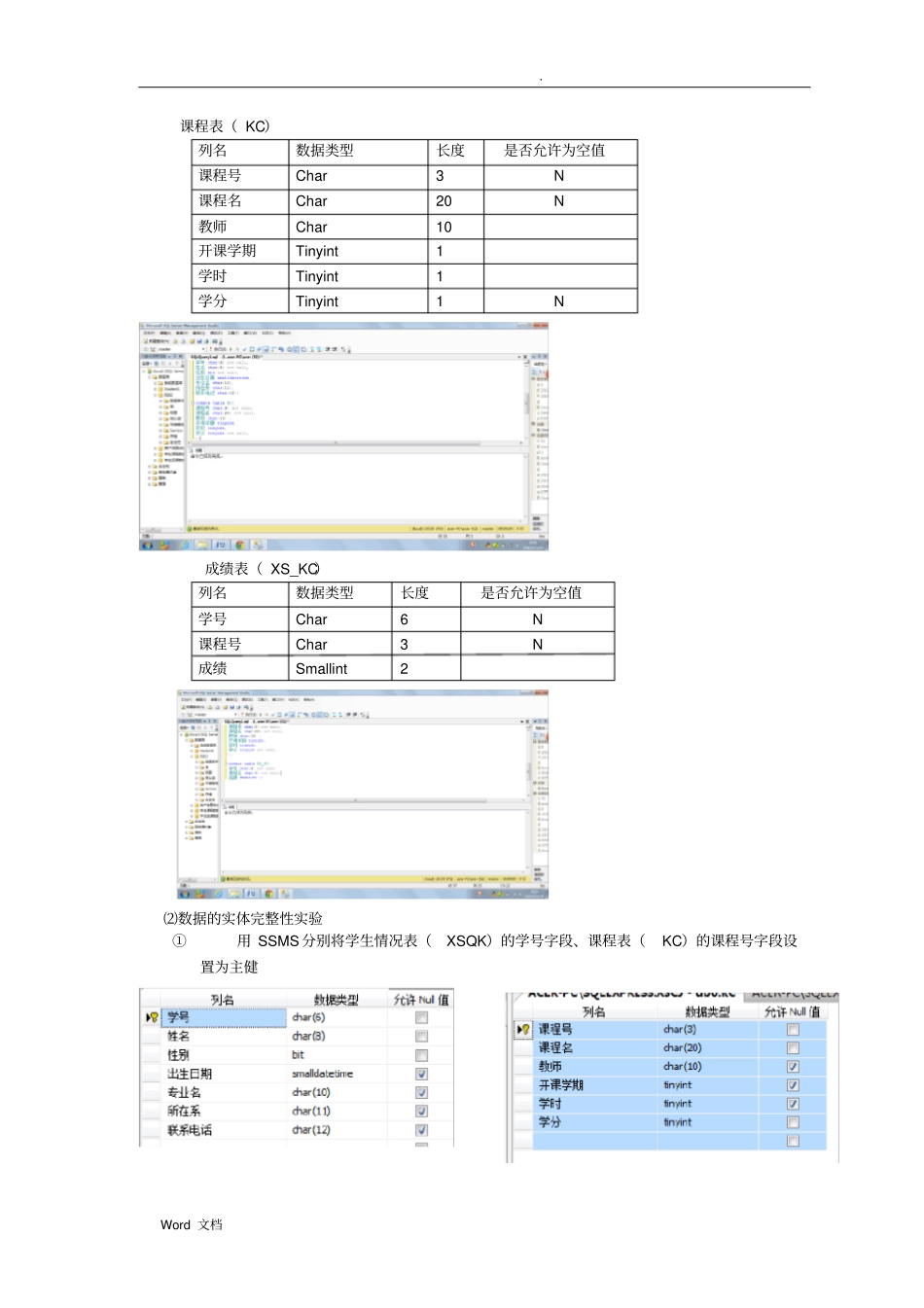Click Chrome taskbar icon in lower SSMS screenshot

(x=270, y=893)
